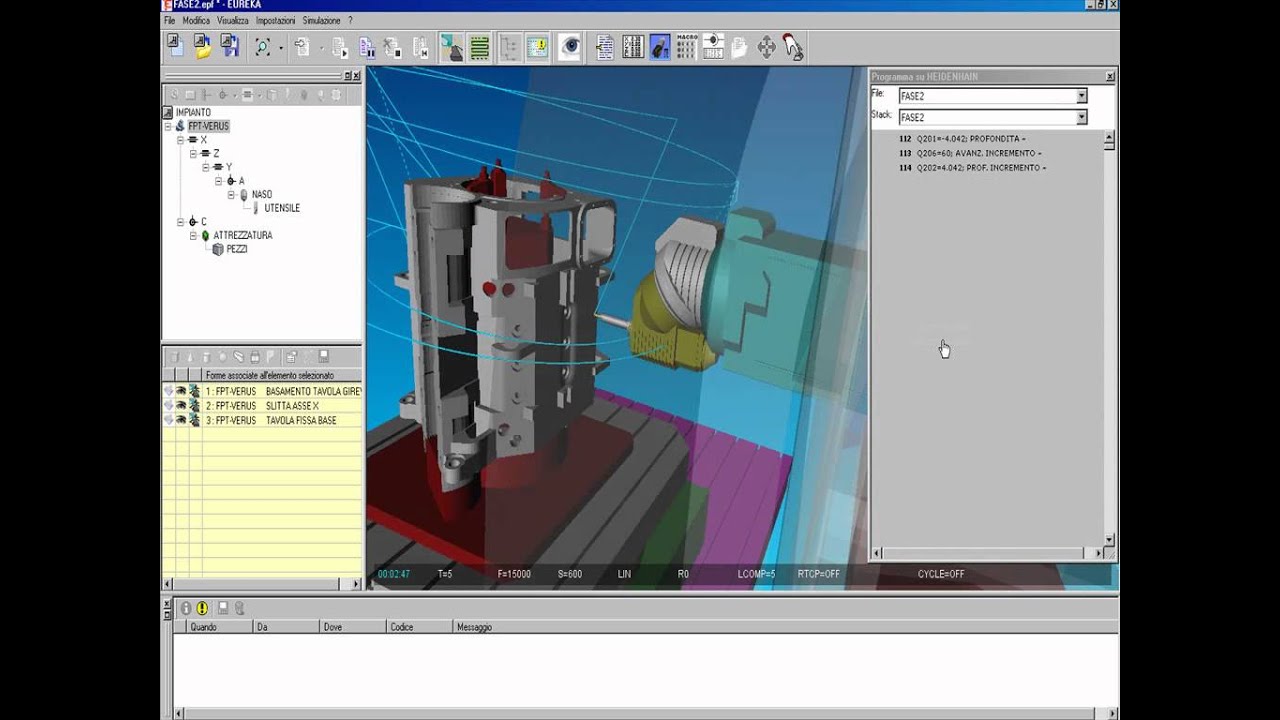The height and width of the screenshot is (720, 1280).
Task: Click the pause simulation page icon
Action: [x=366, y=47]
